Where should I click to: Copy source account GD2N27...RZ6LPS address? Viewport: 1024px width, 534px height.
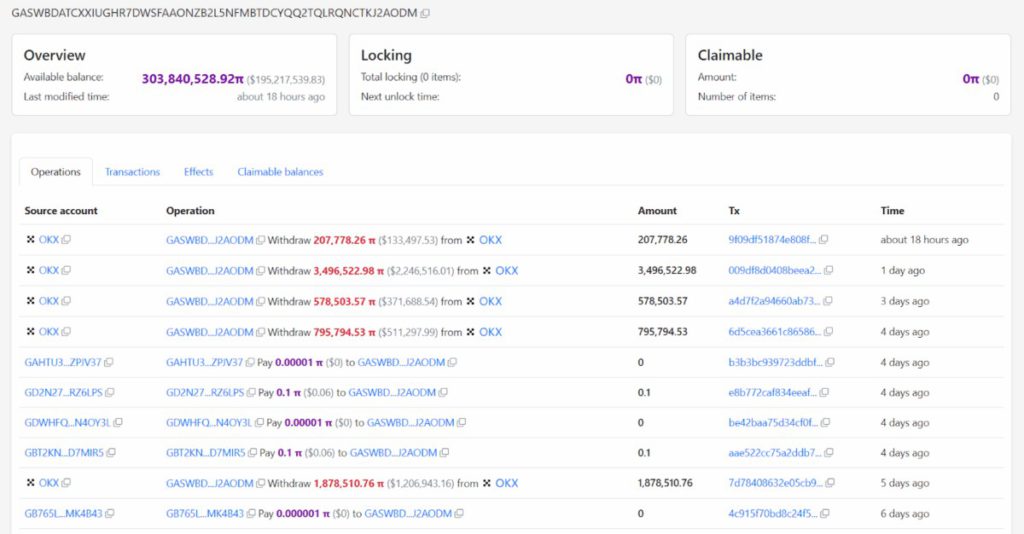pyautogui.click(x=109, y=392)
